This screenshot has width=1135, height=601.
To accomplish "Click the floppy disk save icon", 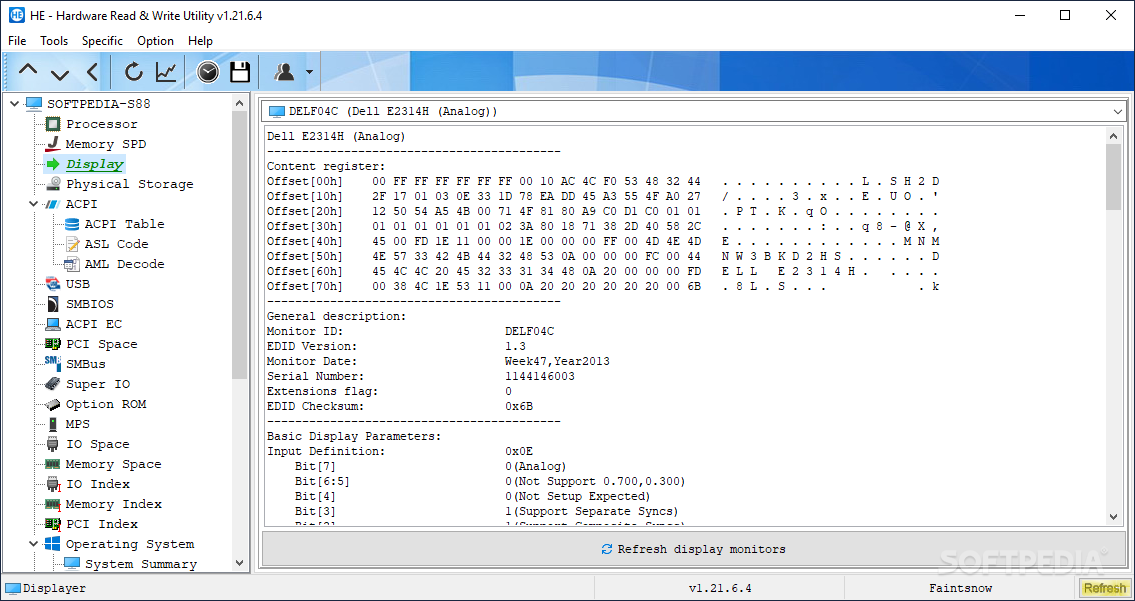I will click(x=240, y=72).
